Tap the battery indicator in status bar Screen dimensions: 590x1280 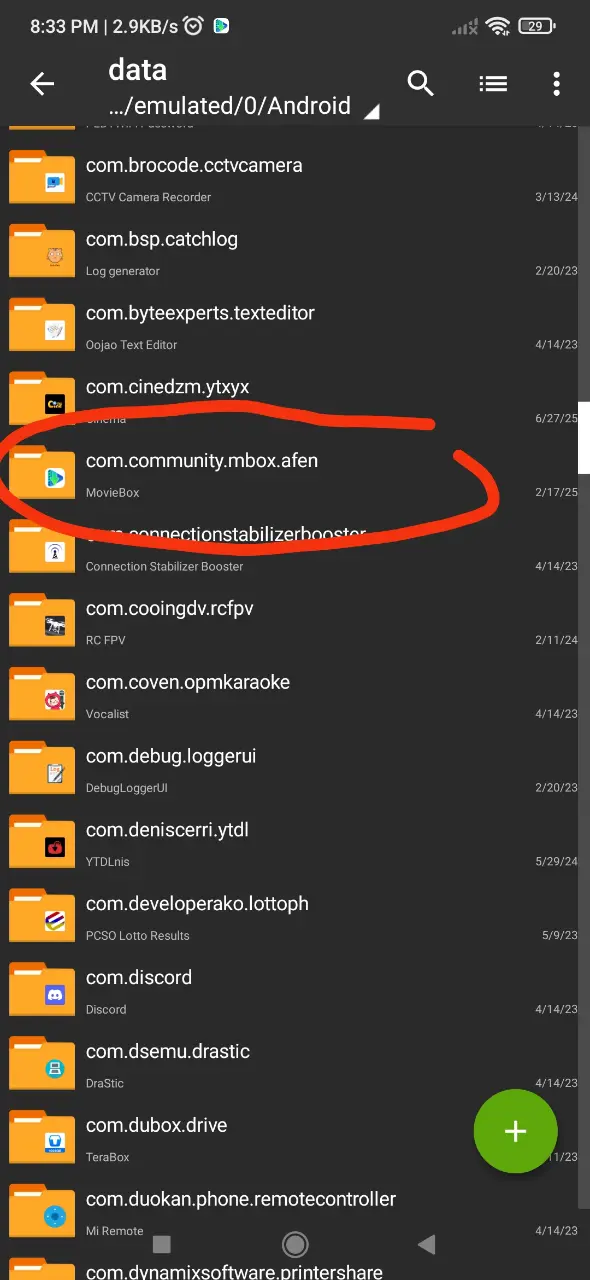[x=537, y=27]
